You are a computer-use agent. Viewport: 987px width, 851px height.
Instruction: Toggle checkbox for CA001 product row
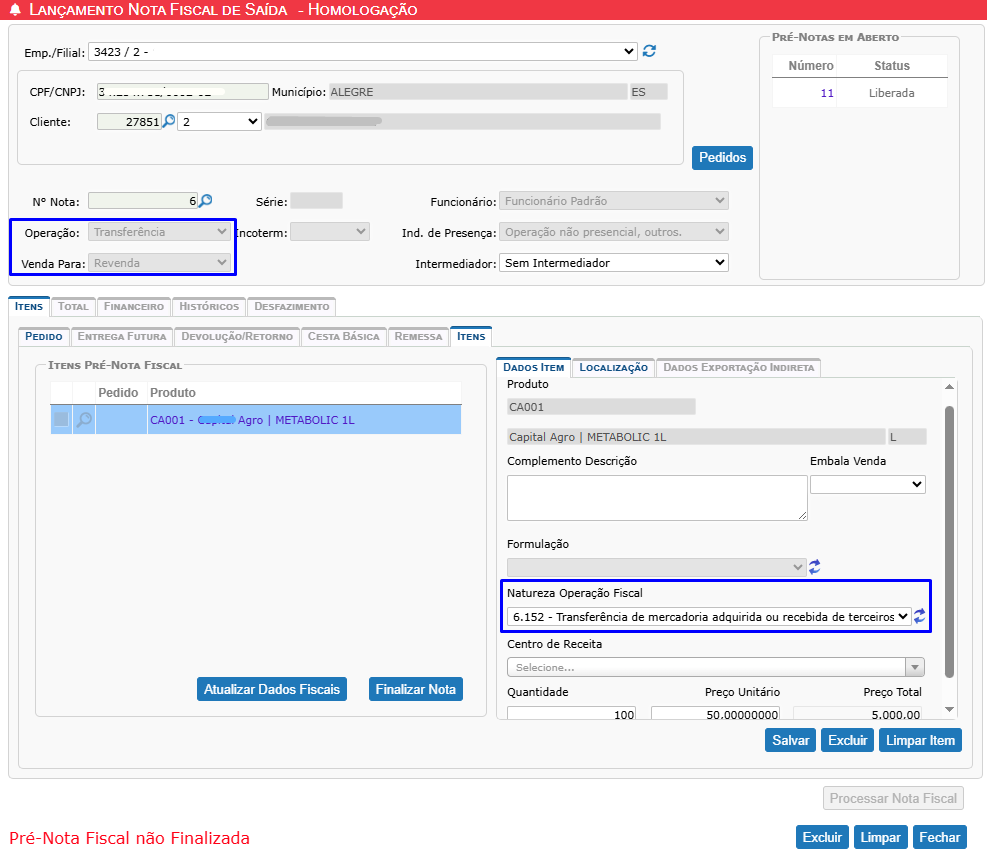click(x=61, y=420)
